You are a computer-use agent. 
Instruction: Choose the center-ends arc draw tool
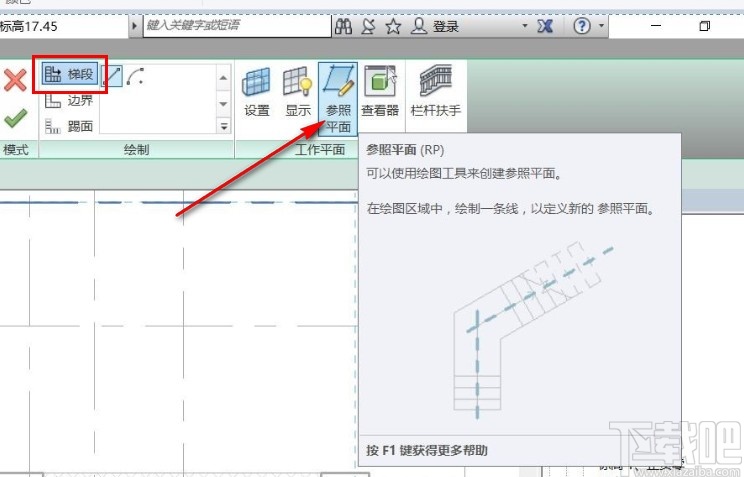coord(135,75)
